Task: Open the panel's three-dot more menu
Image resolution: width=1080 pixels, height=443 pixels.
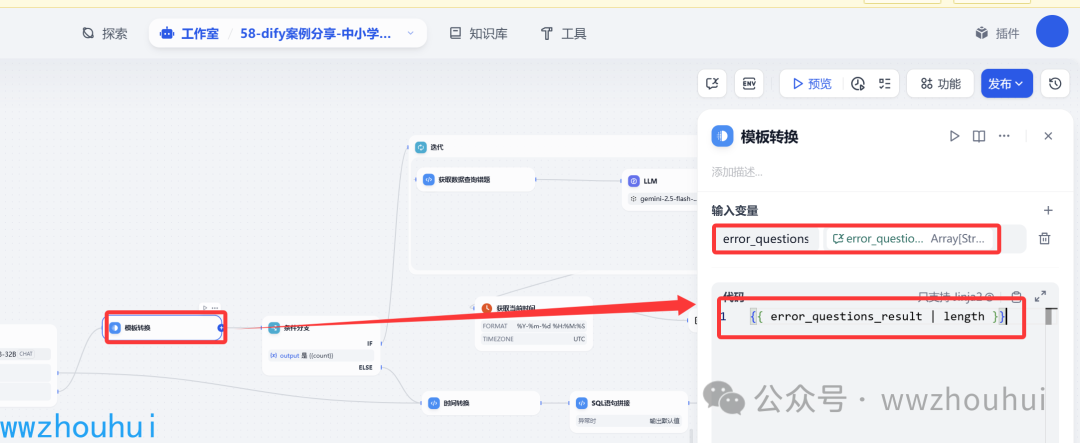Action: (x=1004, y=136)
